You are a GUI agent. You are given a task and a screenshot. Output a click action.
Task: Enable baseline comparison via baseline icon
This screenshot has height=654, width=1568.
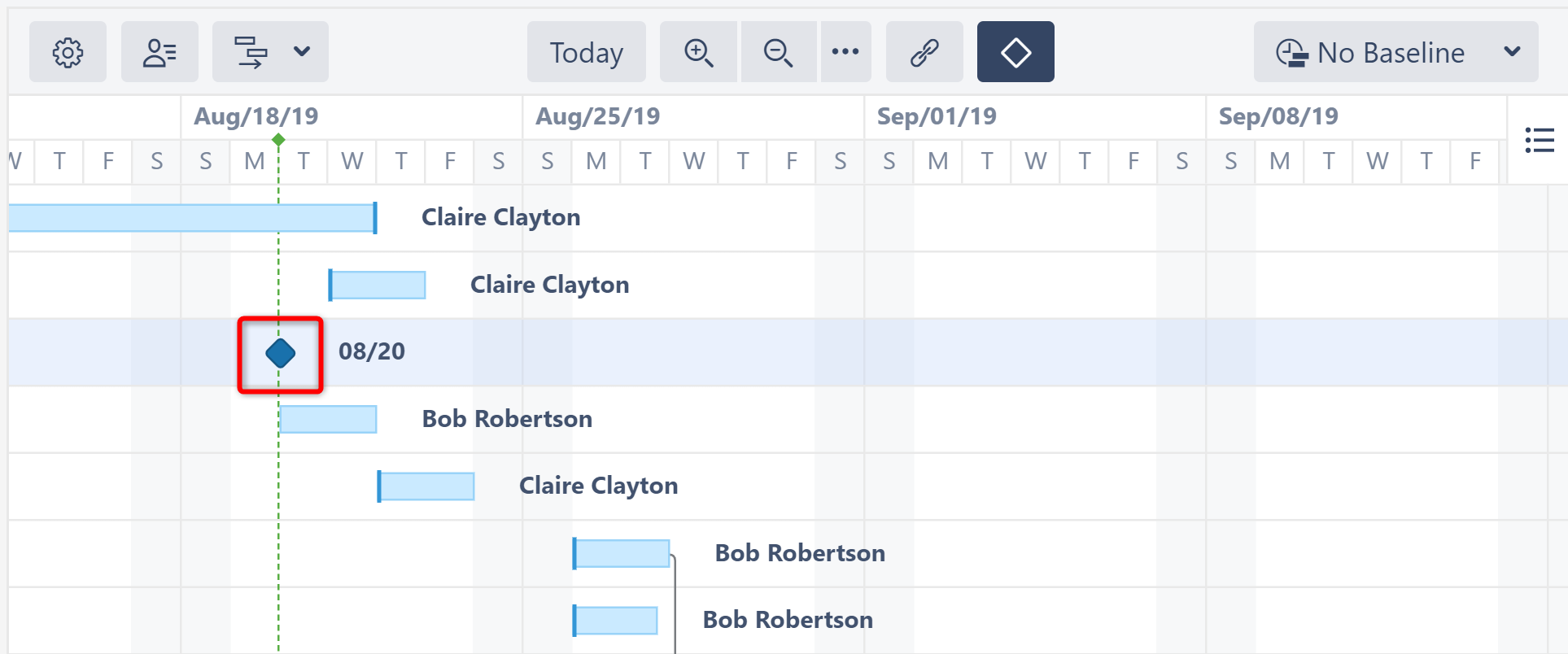[x=1294, y=52]
